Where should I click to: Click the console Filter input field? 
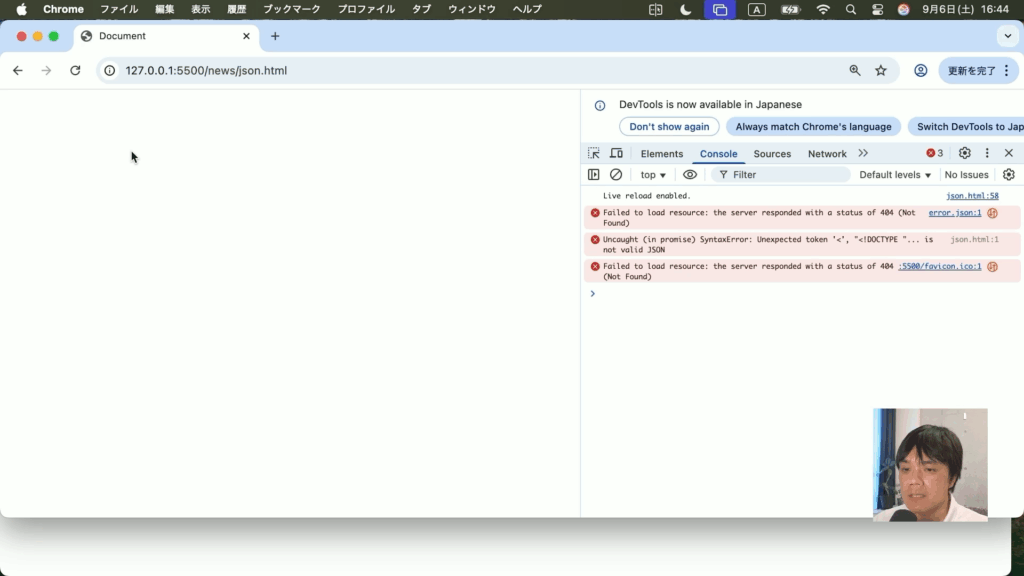coord(785,175)
